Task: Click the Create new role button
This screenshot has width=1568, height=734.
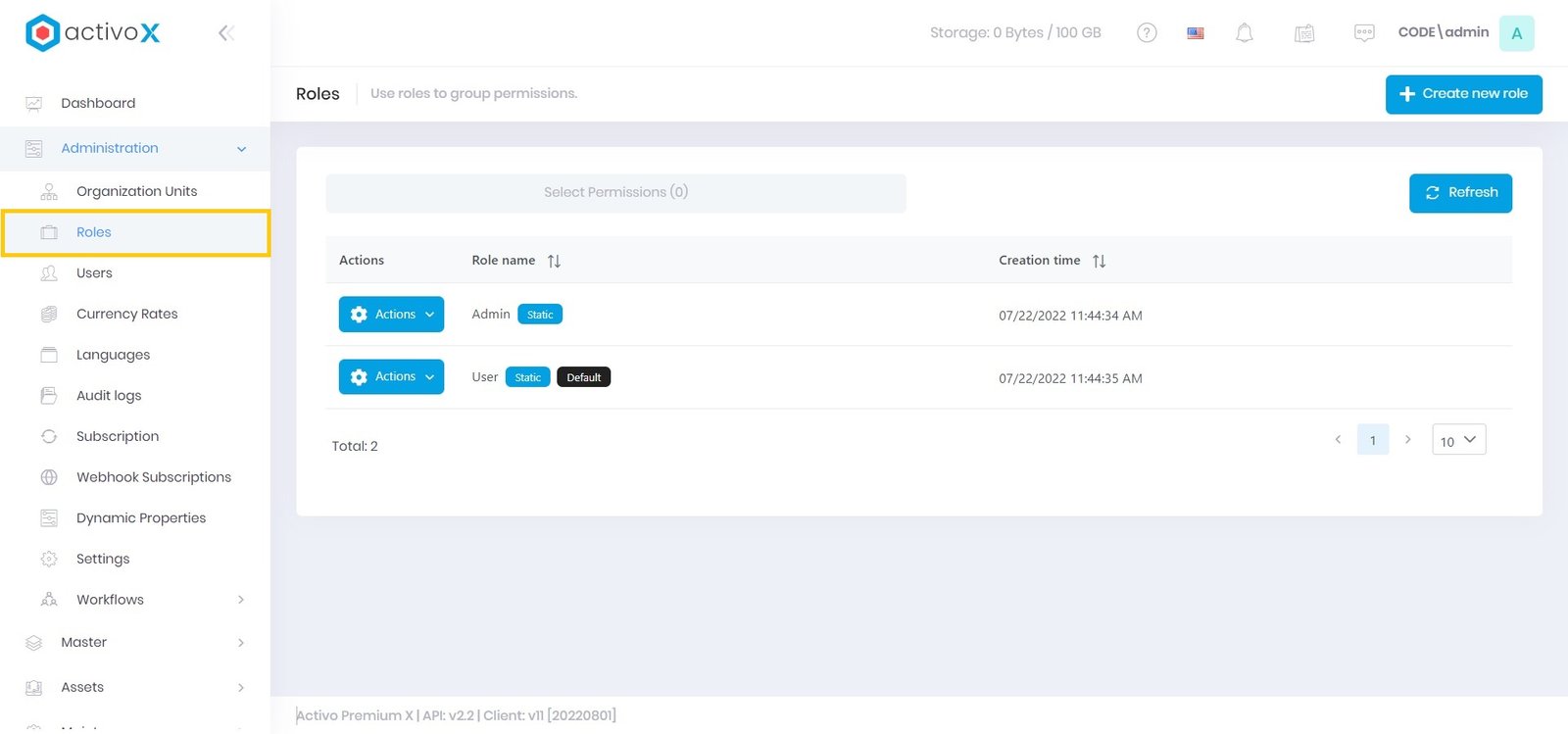Action: (x=1463, y=94)
